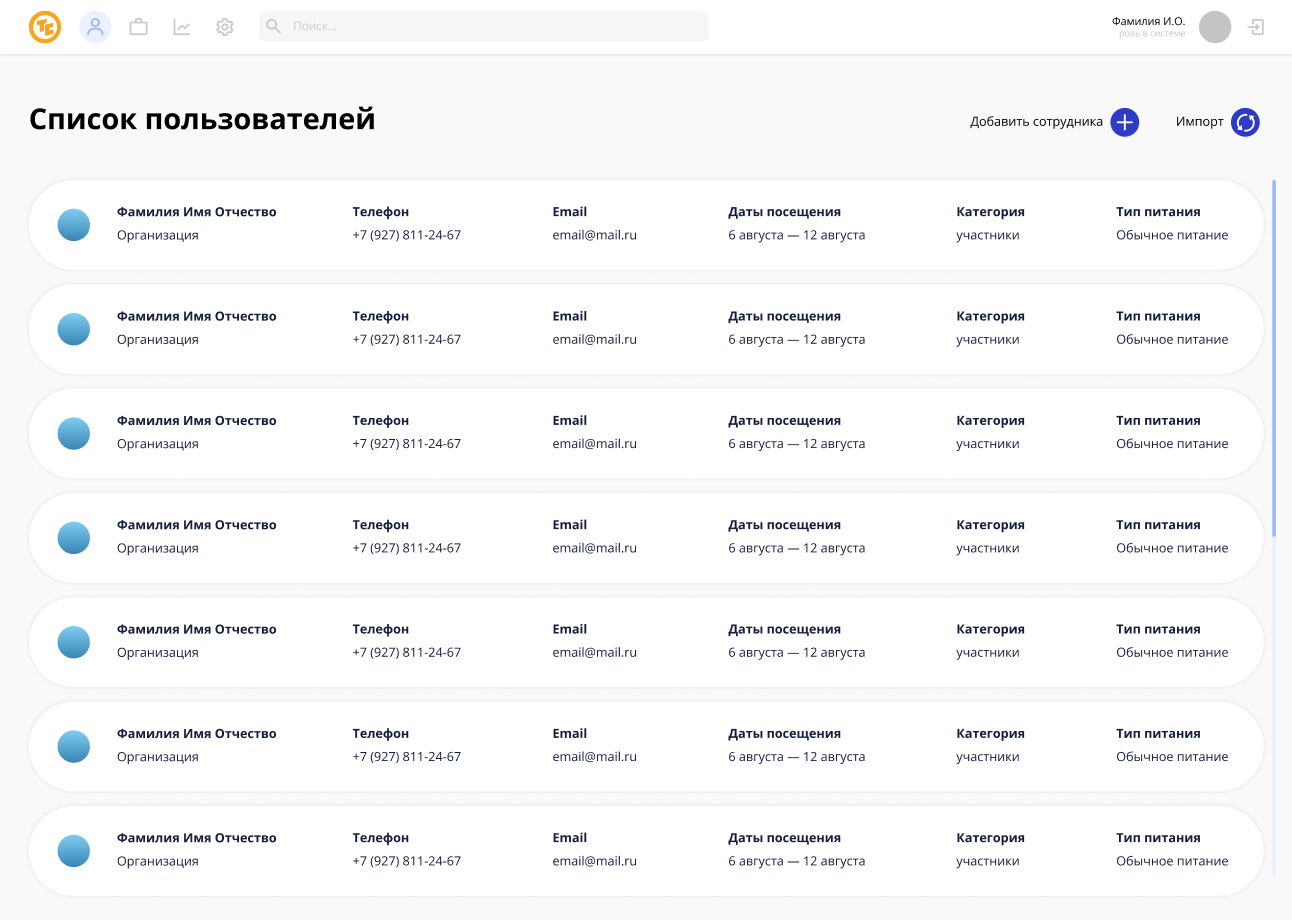Open the gray profile avatar in header
This screenshot has height=920, width=1292.
coord(1215,27)
